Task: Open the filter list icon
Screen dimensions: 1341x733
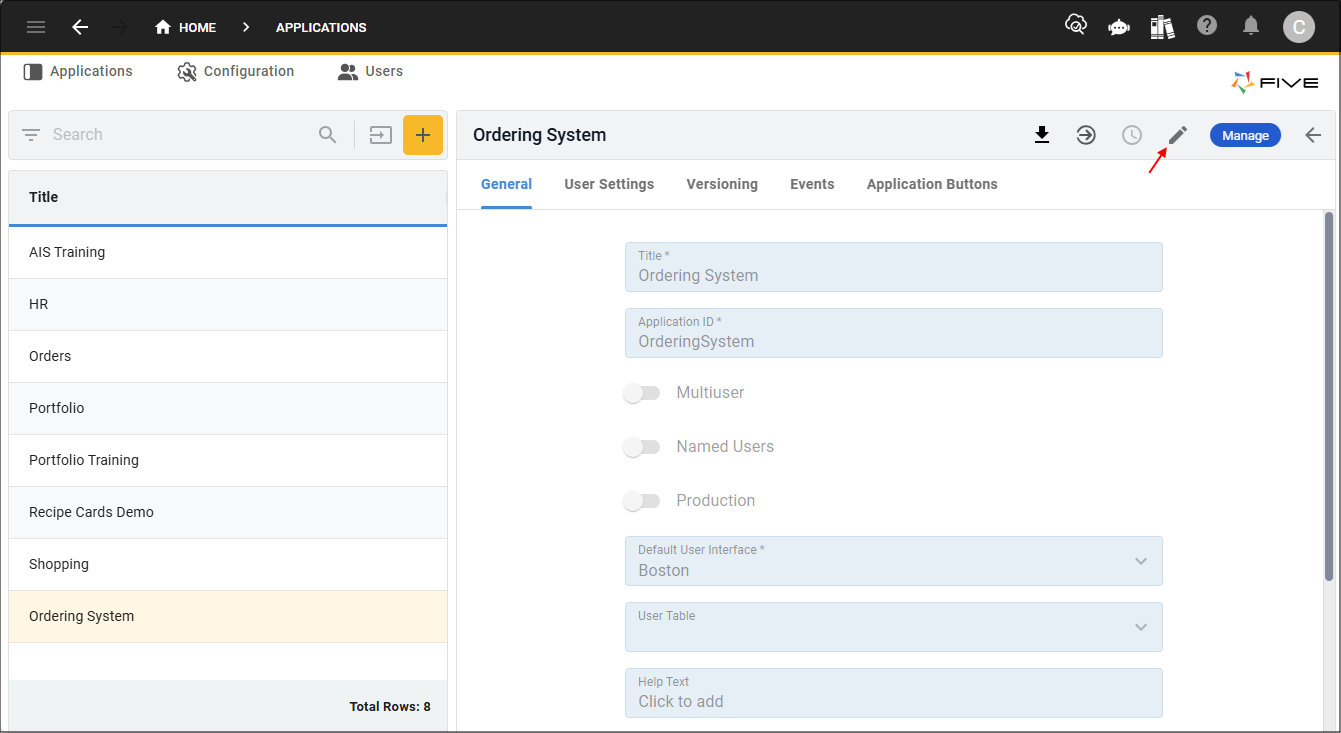Action: tap(31, 135)
